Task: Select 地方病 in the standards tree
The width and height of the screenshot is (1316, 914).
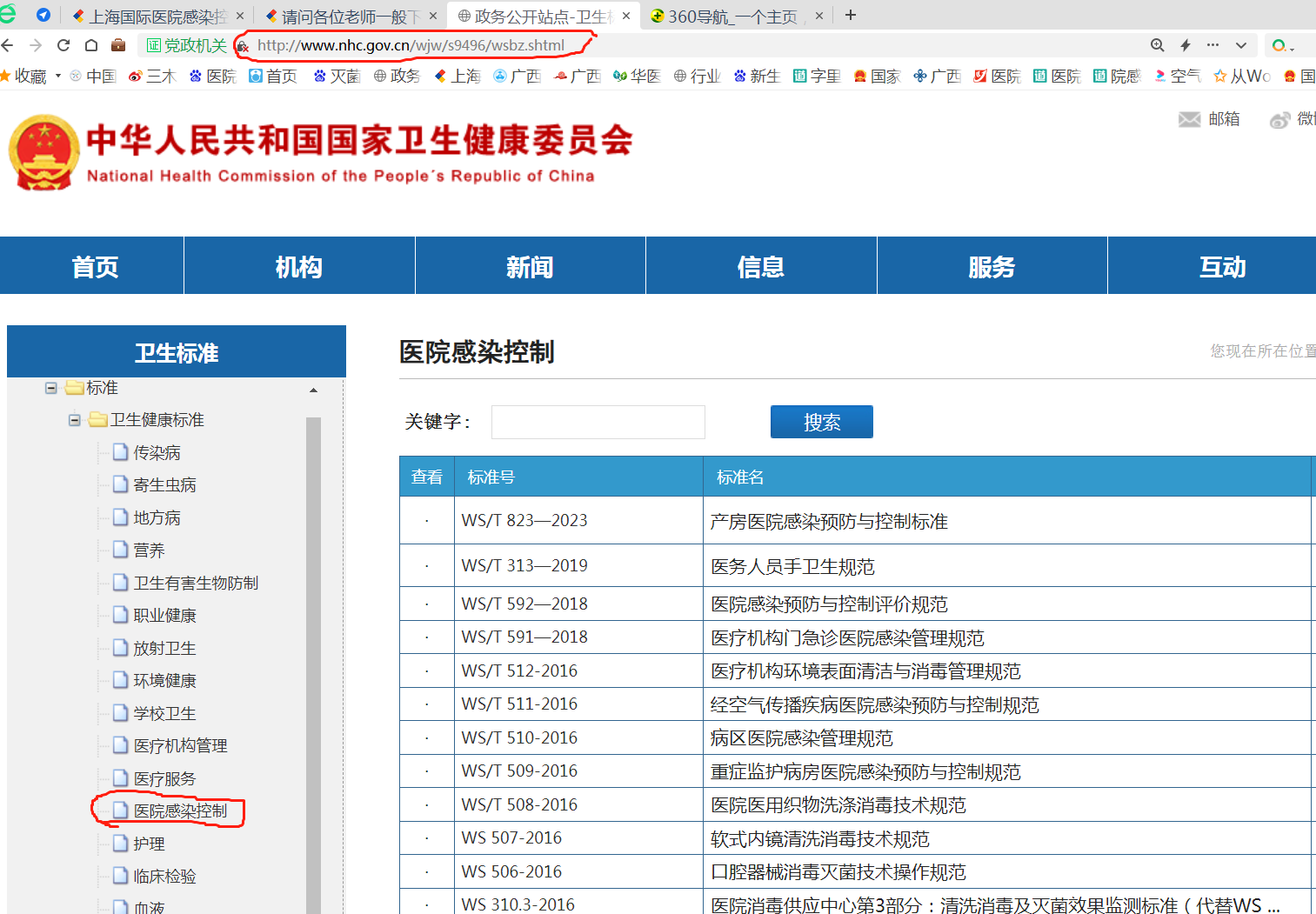Action: 157,517
